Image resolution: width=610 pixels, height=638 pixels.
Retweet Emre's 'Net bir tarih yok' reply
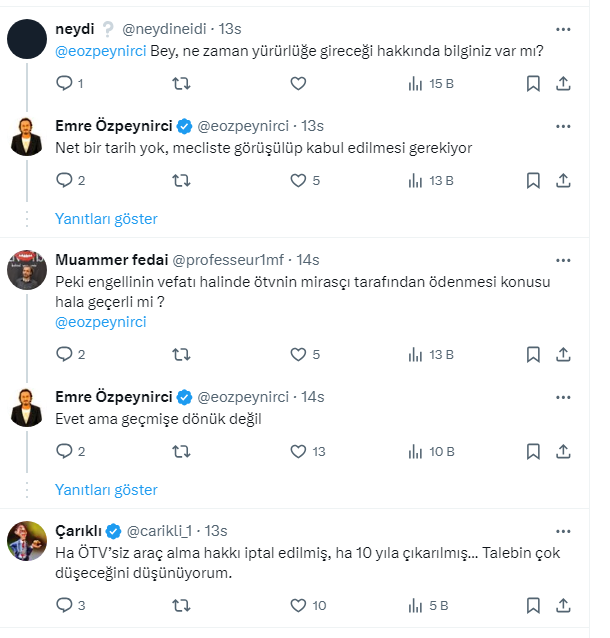point(181,181)
